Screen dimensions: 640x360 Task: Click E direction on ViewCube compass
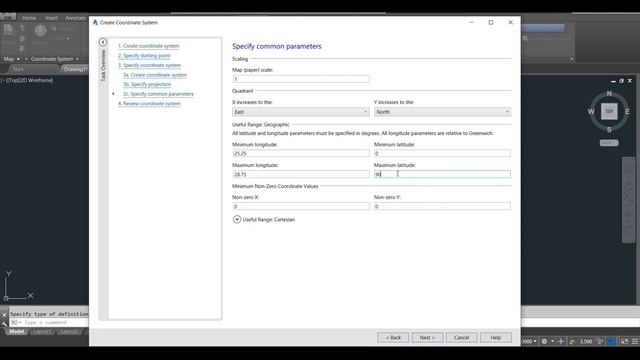[627, 111]
